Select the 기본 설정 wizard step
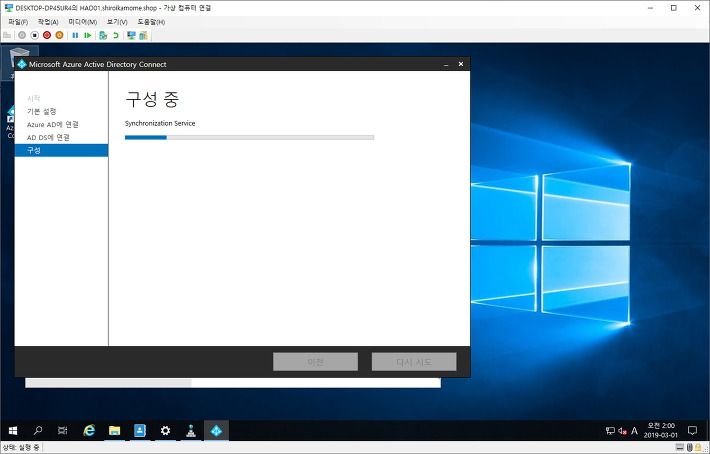 coord(42,111)
